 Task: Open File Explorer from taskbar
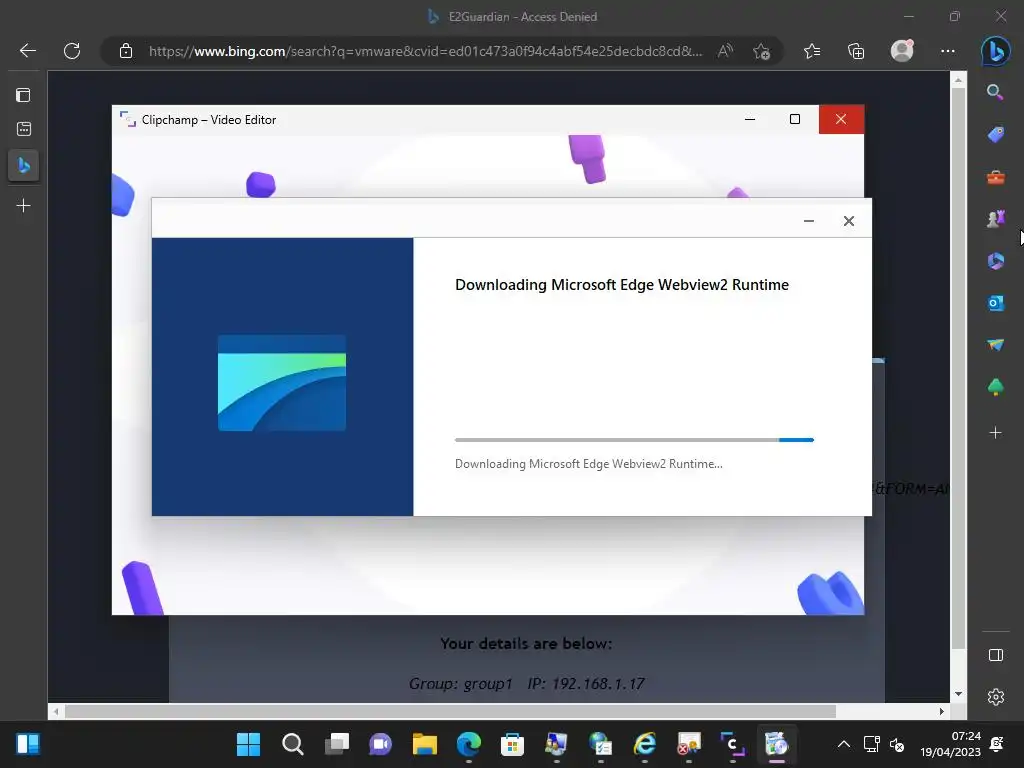424,744
